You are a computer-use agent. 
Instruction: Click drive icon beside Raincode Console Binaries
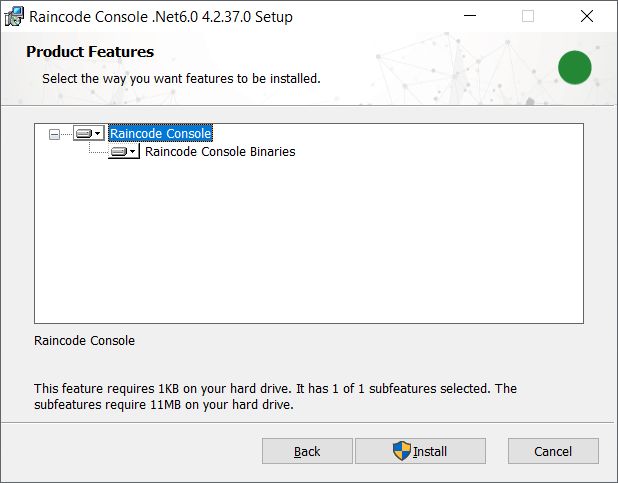119,152
